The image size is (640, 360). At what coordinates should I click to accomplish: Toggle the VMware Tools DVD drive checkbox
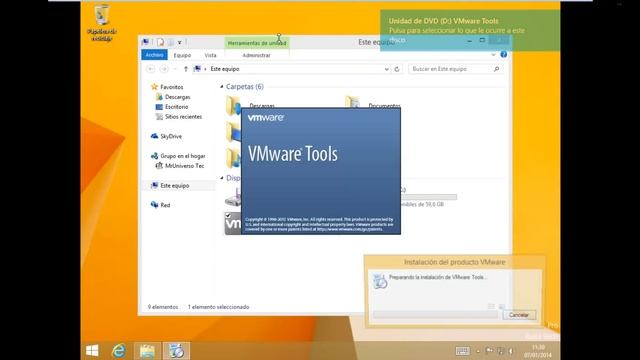click(x=228, y=215)
